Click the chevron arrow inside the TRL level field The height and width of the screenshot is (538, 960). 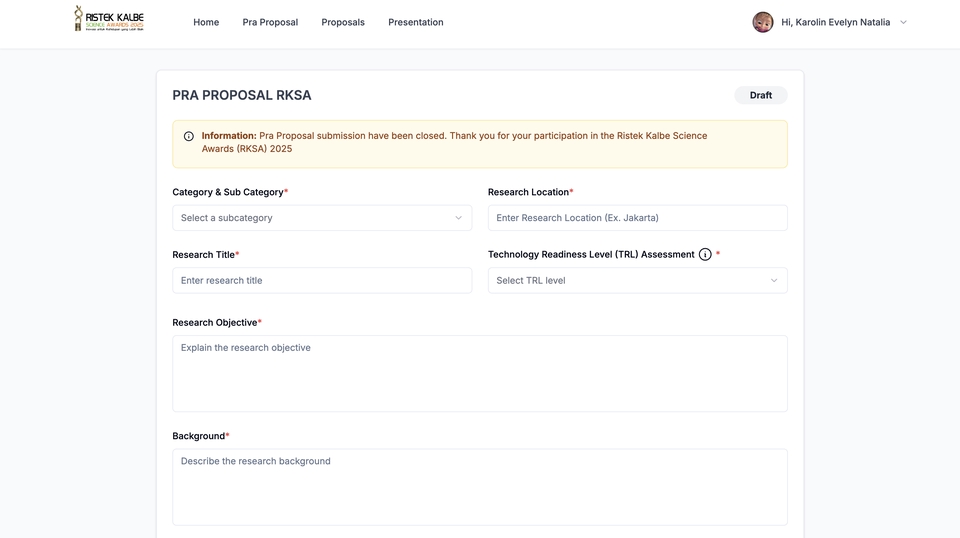tap(774, 281)
